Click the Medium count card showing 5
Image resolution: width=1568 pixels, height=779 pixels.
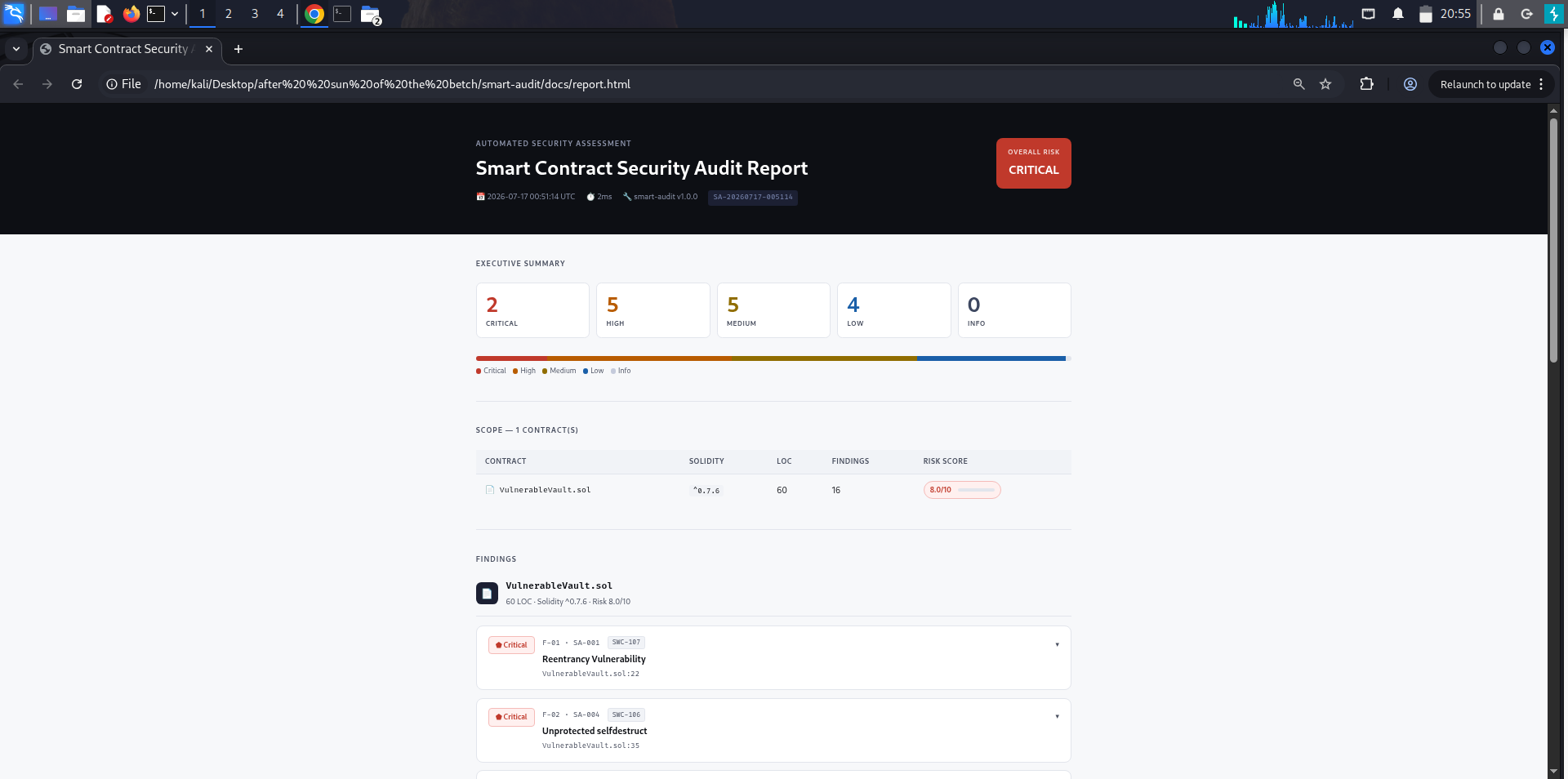(x=773, y=310)
